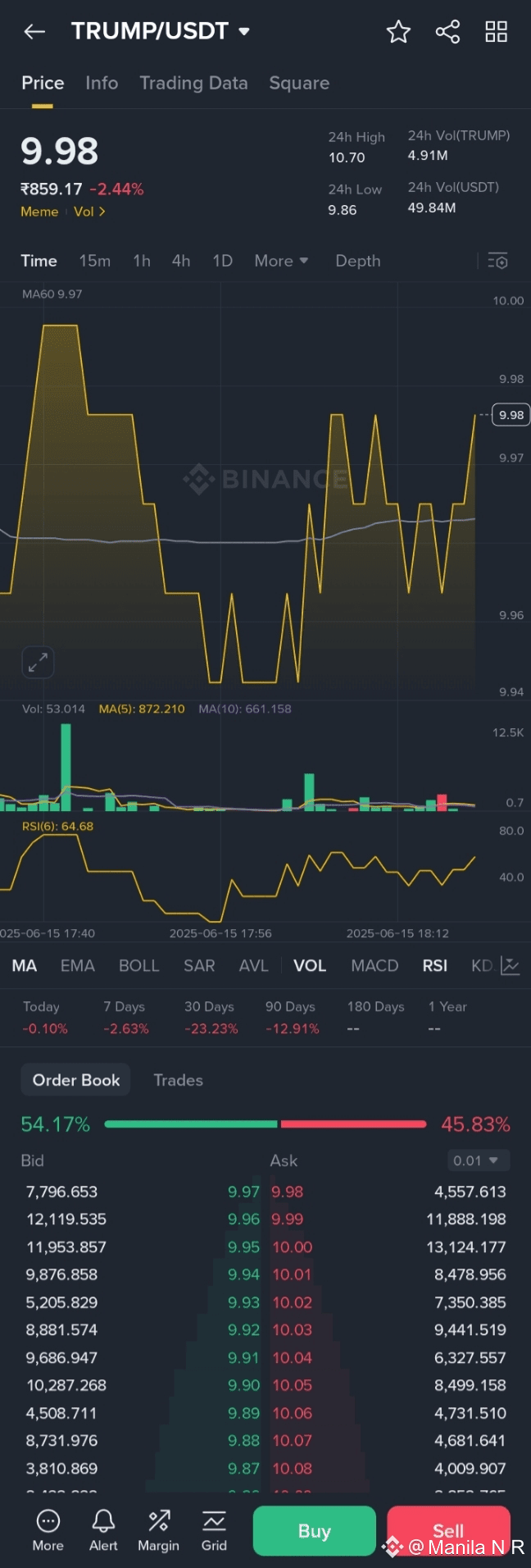The height and width of the screenshot is (1568, 531).
Task: Set a price Alert via bell icon
Action: (103, 1530)
